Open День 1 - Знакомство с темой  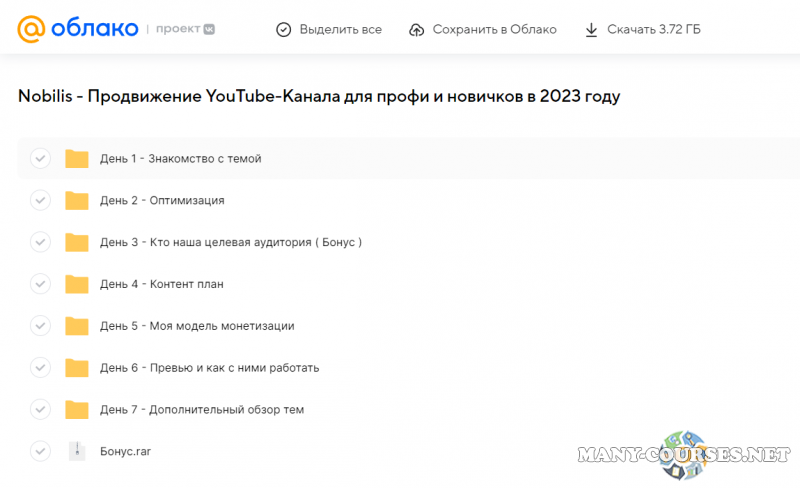coord(180,158)
